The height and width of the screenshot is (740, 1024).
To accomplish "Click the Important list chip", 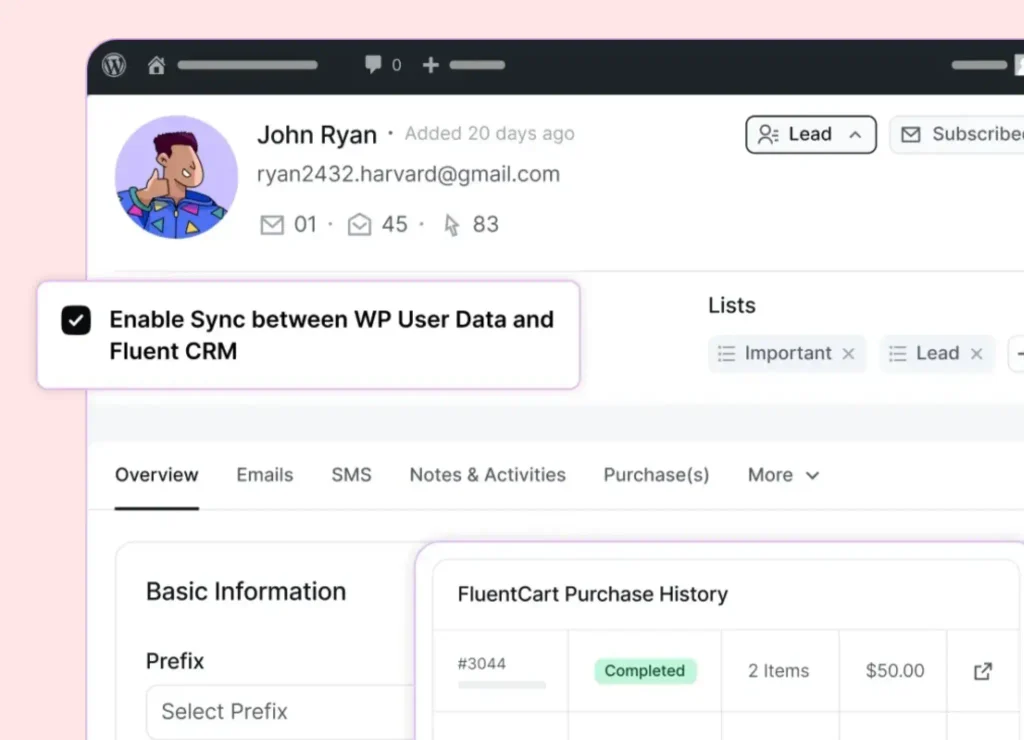I will click(787, 353).
